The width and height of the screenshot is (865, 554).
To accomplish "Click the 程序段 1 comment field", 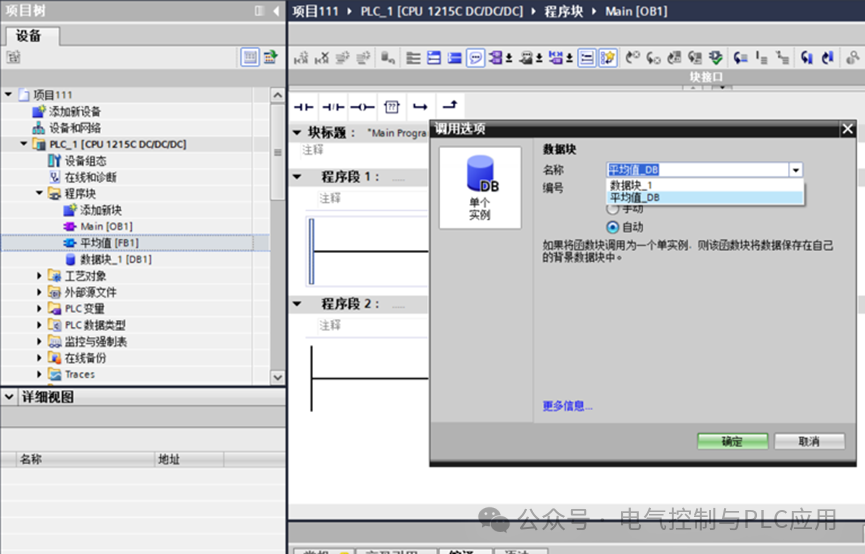I will 373,199.
